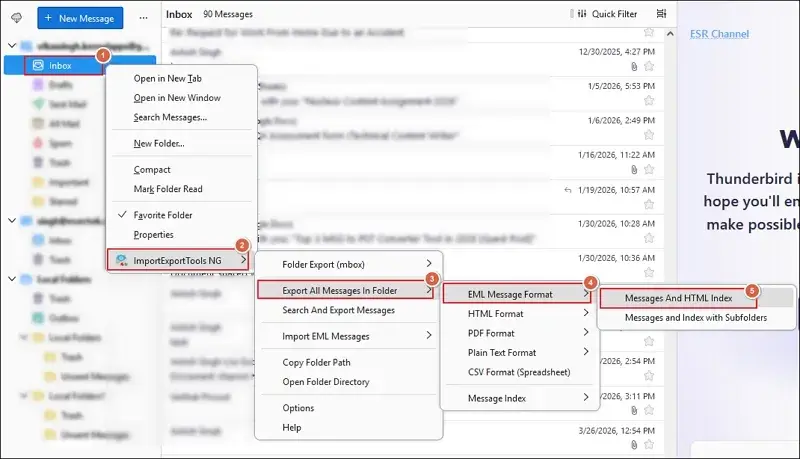Expand the Import EML Messages submenu arrow
The image size is (800, 459).
pyautogui.click(x=429, y=336)
